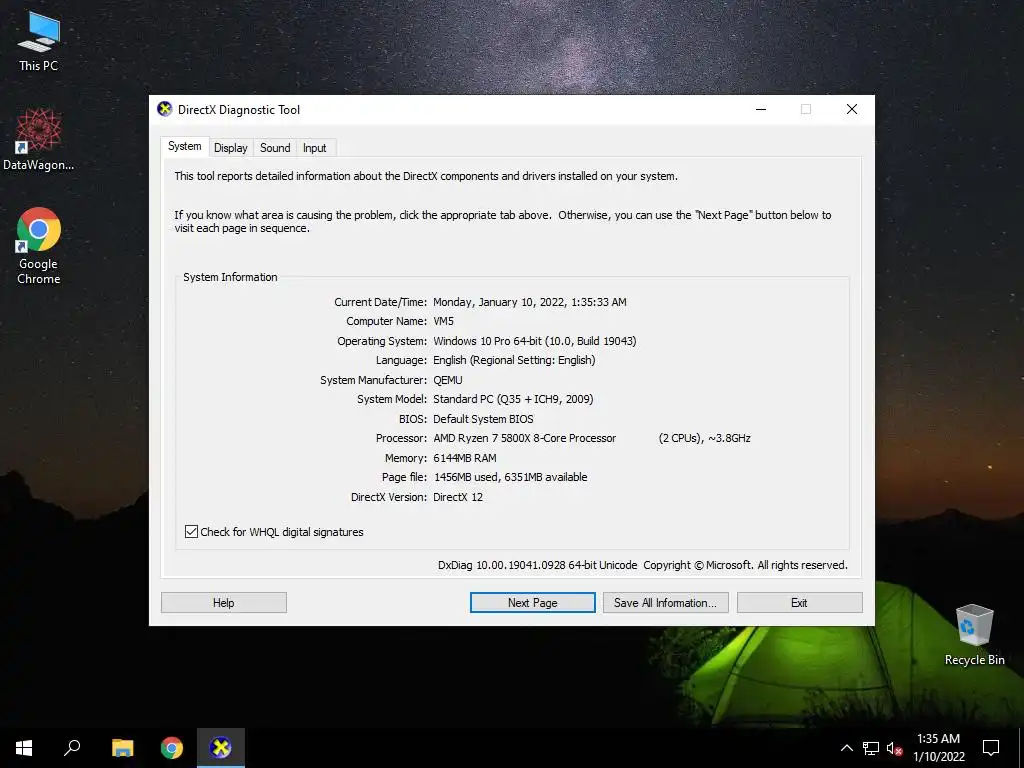Switch to the Sound tab
1024x768 pixels.
[275, 148]
